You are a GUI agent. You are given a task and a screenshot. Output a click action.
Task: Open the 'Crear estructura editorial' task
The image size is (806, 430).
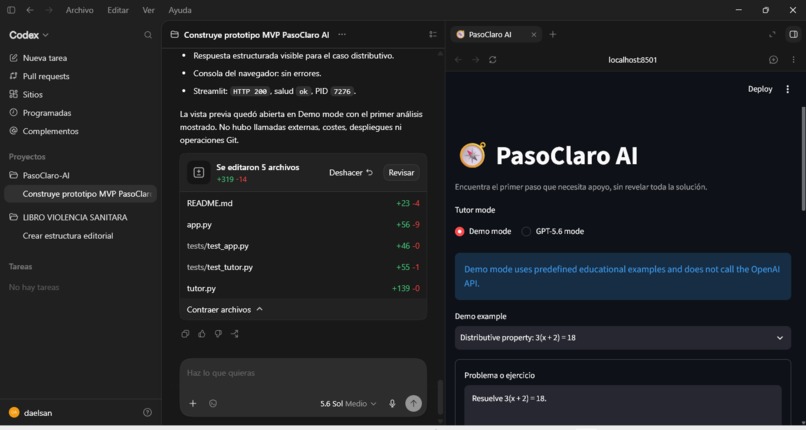click(x=68, y=236)
